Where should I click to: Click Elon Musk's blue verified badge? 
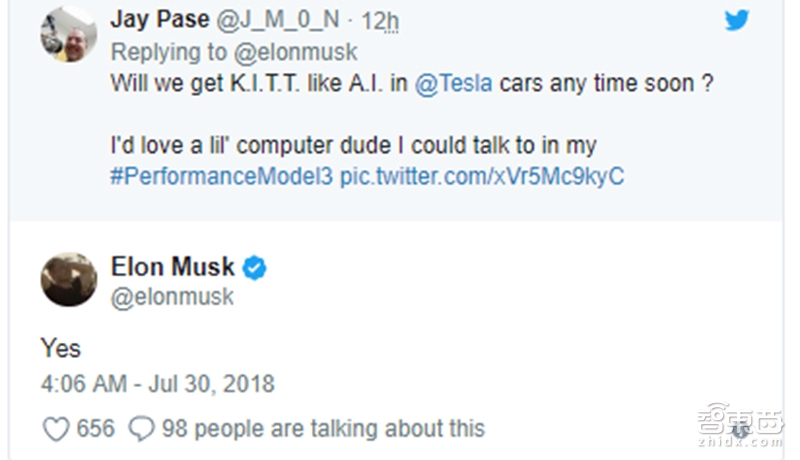[255, 268]
